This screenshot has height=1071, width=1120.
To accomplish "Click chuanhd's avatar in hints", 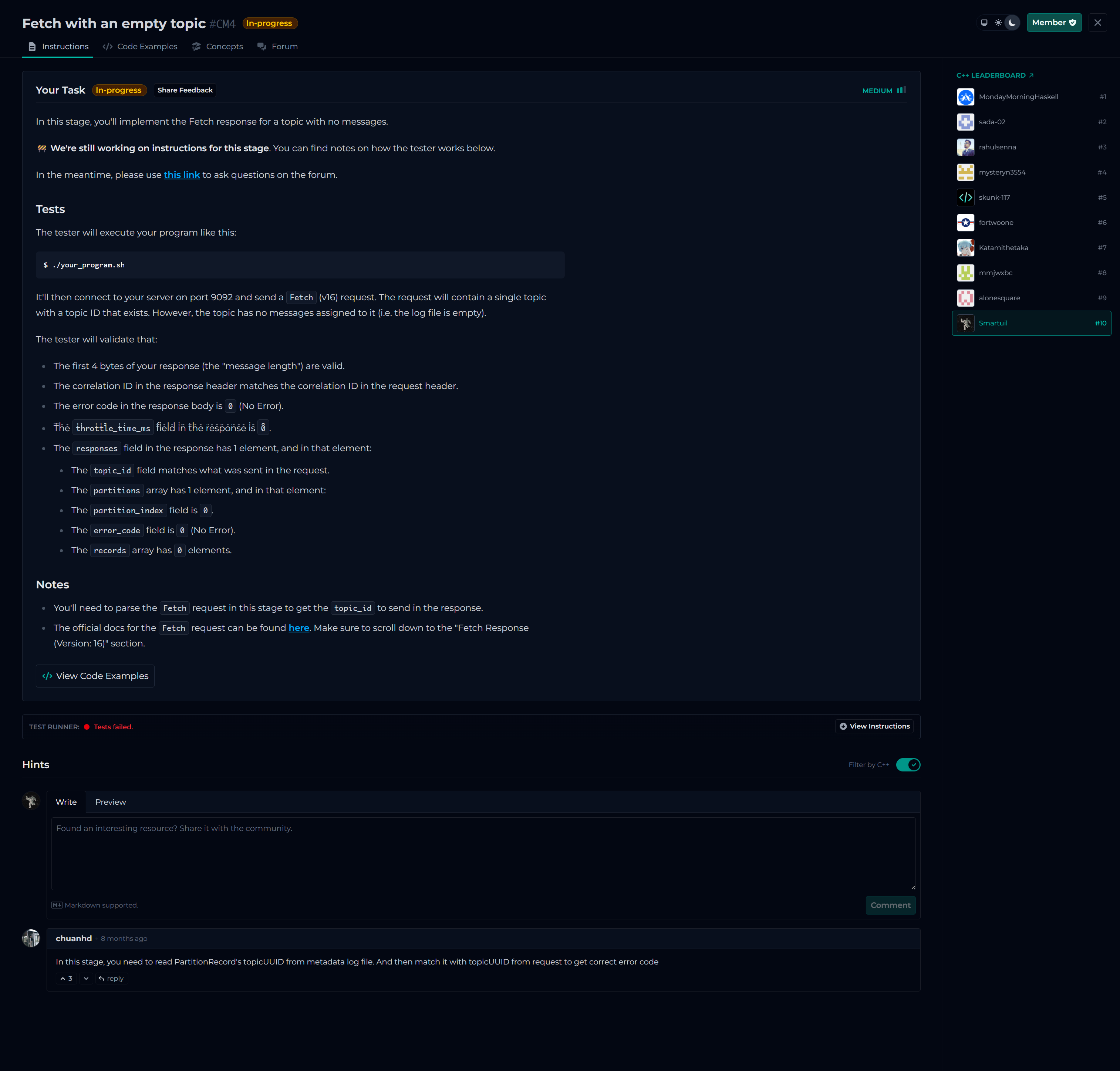I will click(x=31, y=938).
